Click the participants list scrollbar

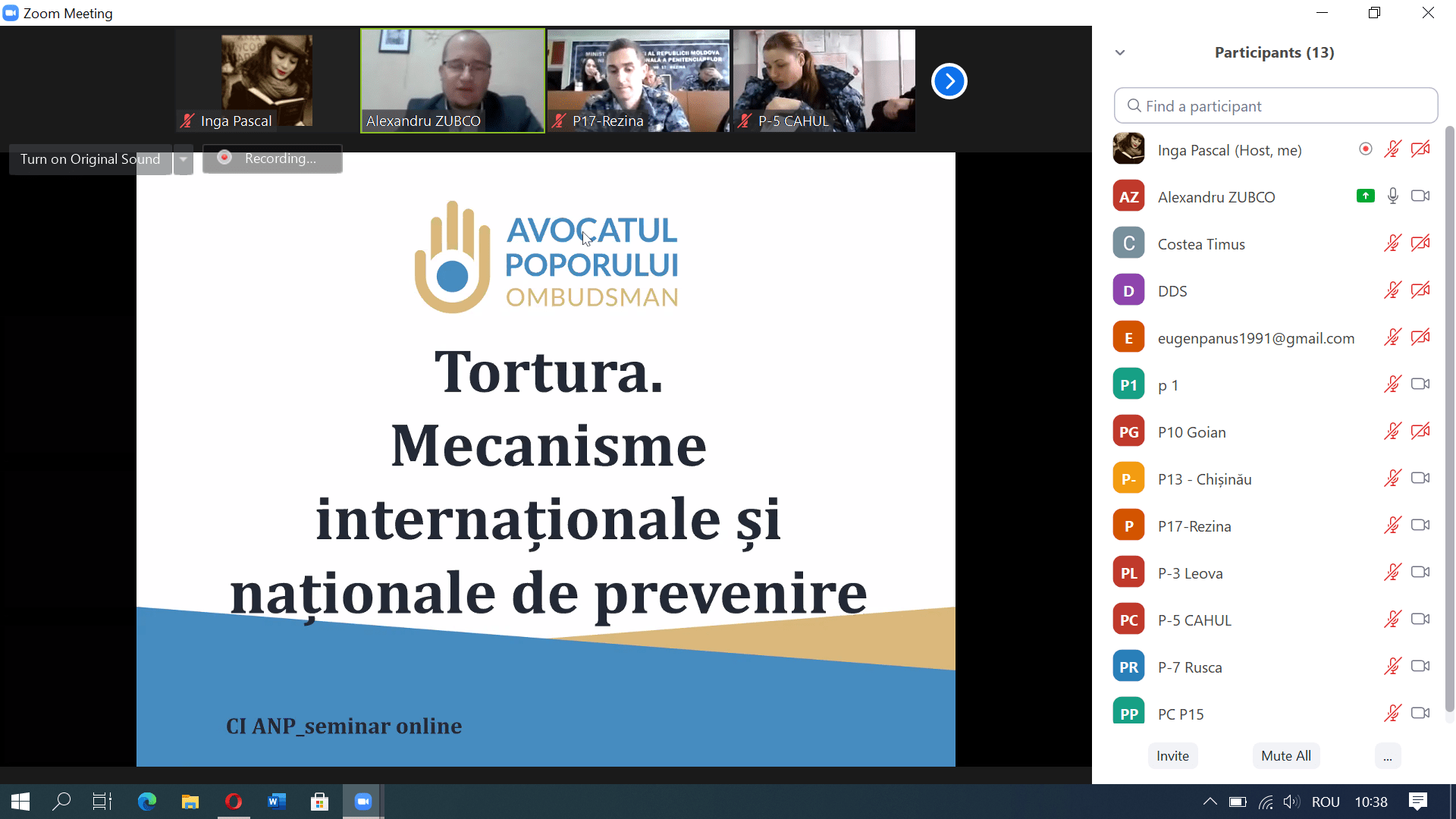point(1449,419)
